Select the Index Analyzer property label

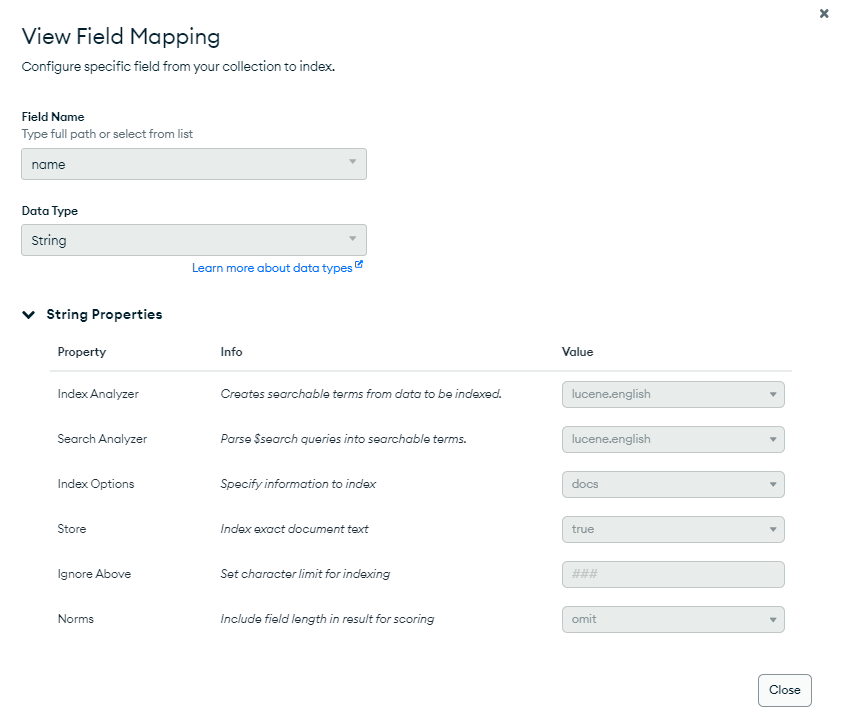[98, 394]
